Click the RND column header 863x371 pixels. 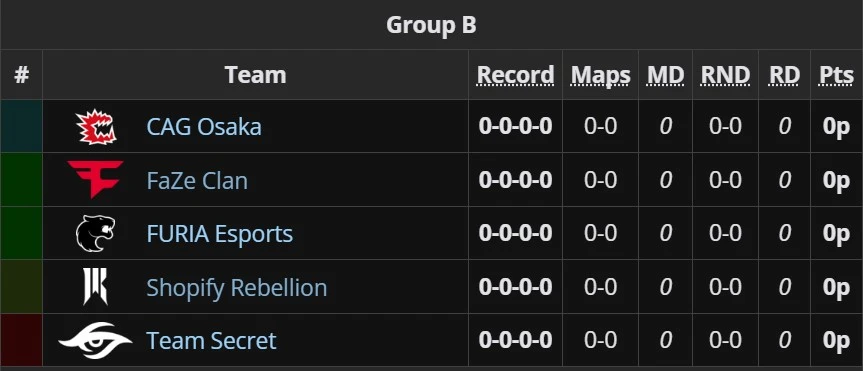pyautogui.click(x=725, y=75)
